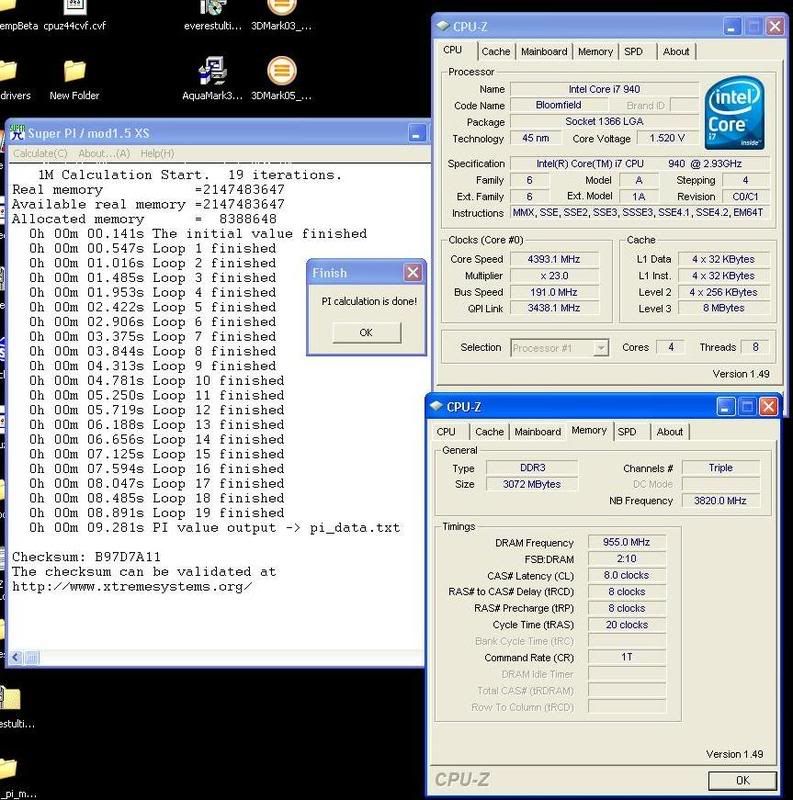Select Mainboard tab in lower CPU-Z window
793x800 pixels.
[x=537, y=432]
